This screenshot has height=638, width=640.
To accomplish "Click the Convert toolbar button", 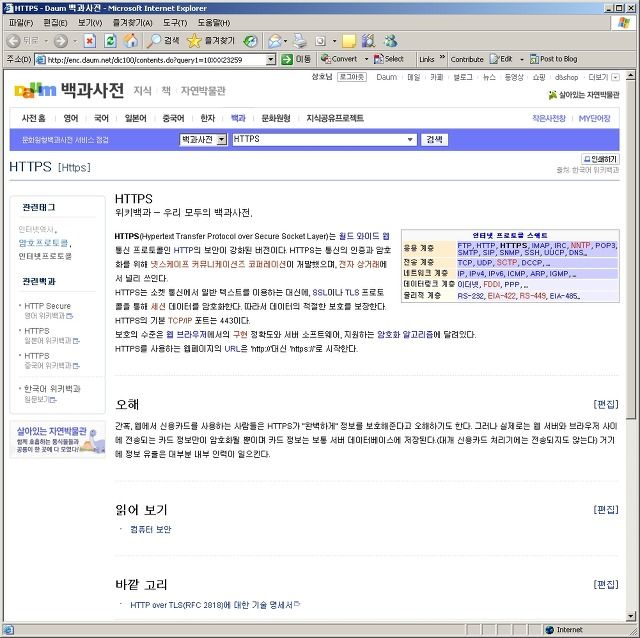I will (339, 59).
